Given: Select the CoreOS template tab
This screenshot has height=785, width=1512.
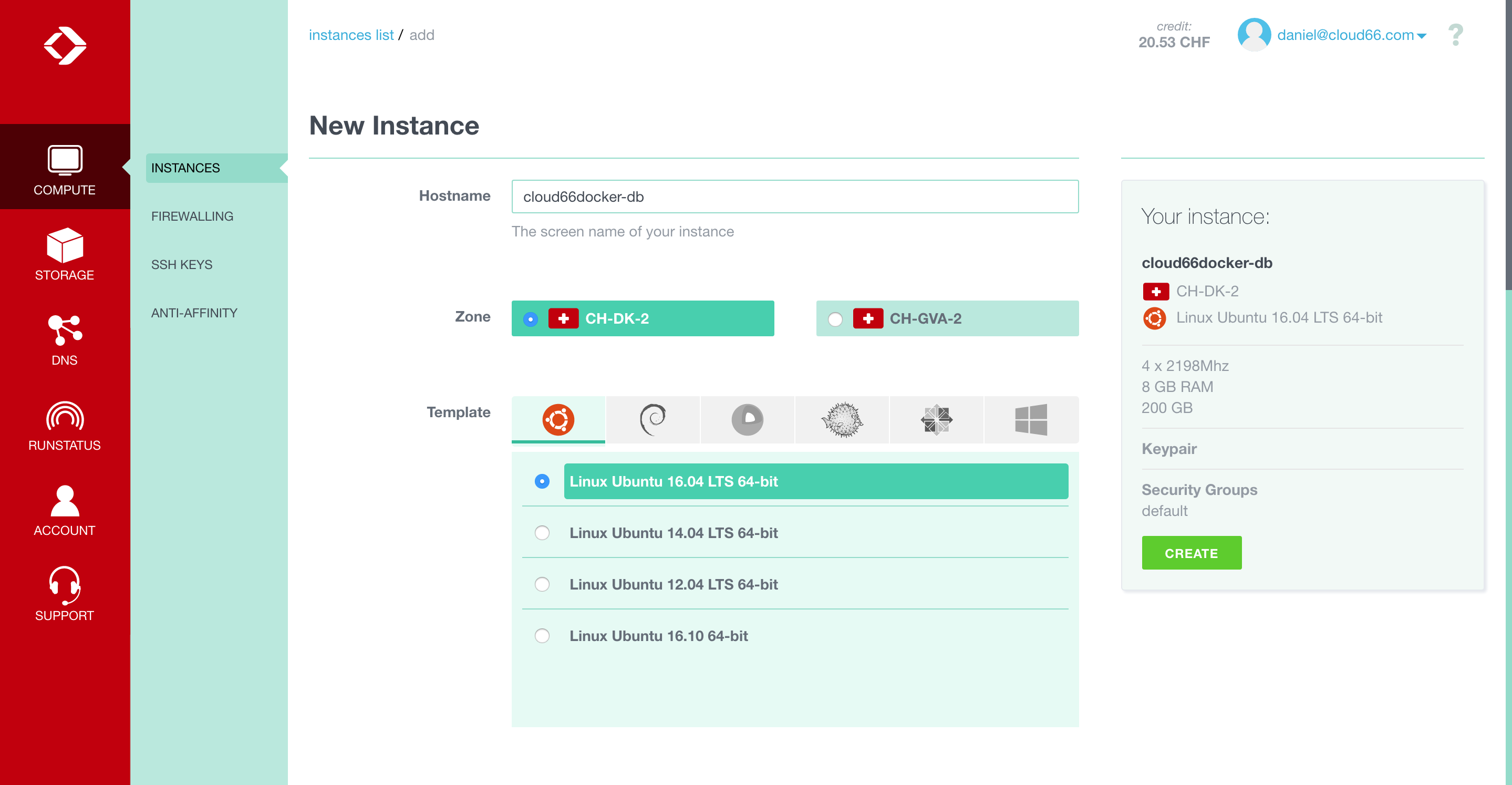Looking at the screenshot, I should point(747,419).
